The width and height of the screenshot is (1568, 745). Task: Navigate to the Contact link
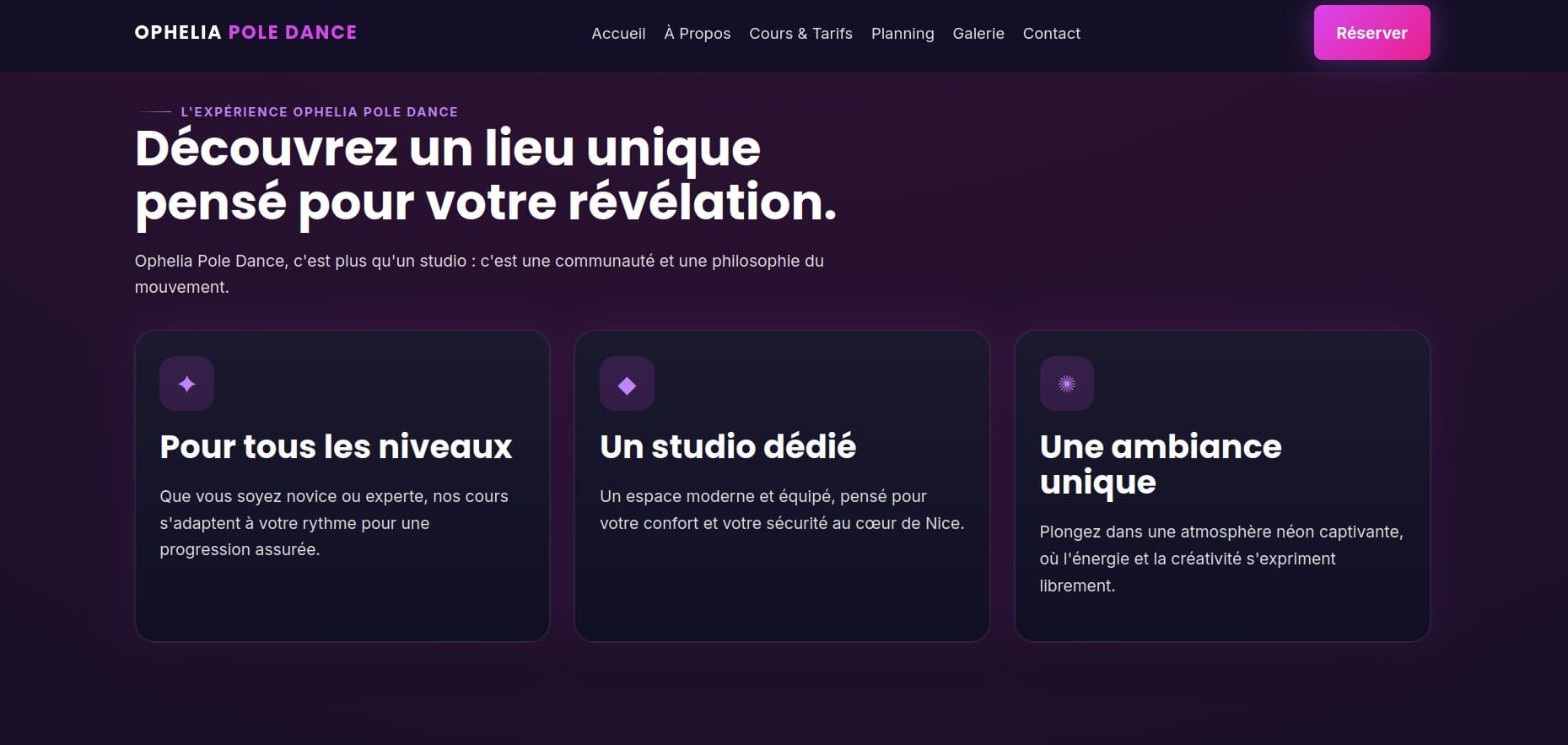click(x=1051, y=33)
